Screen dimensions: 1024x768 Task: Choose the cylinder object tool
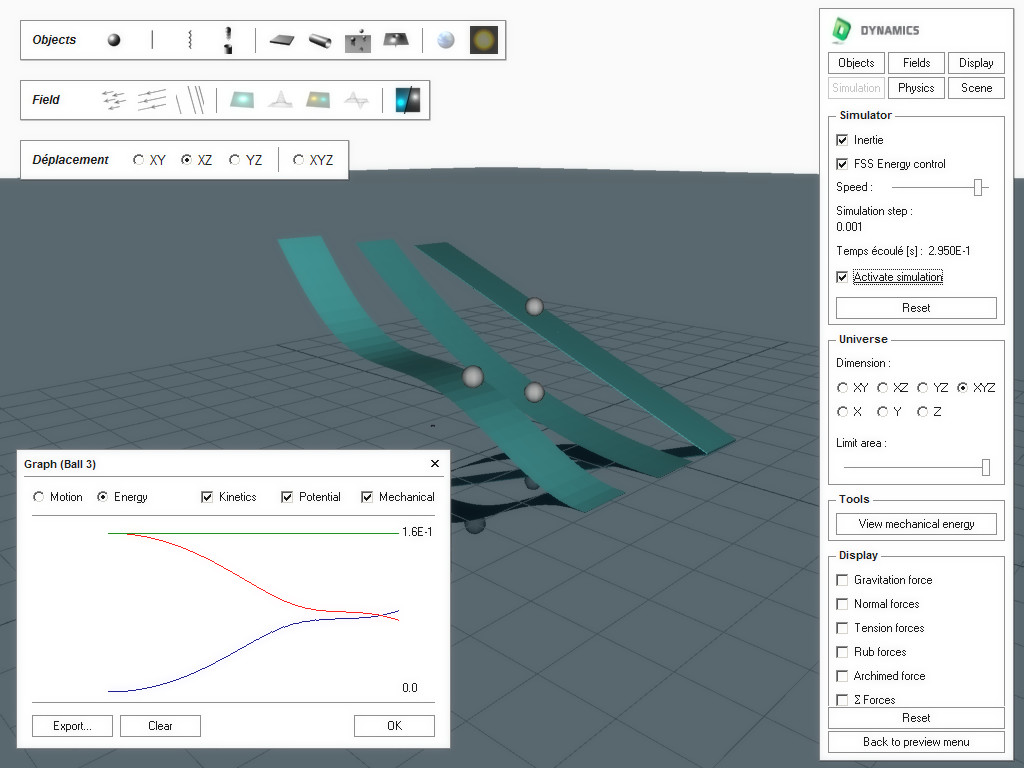pyautogui.click(x=318, y=42)
